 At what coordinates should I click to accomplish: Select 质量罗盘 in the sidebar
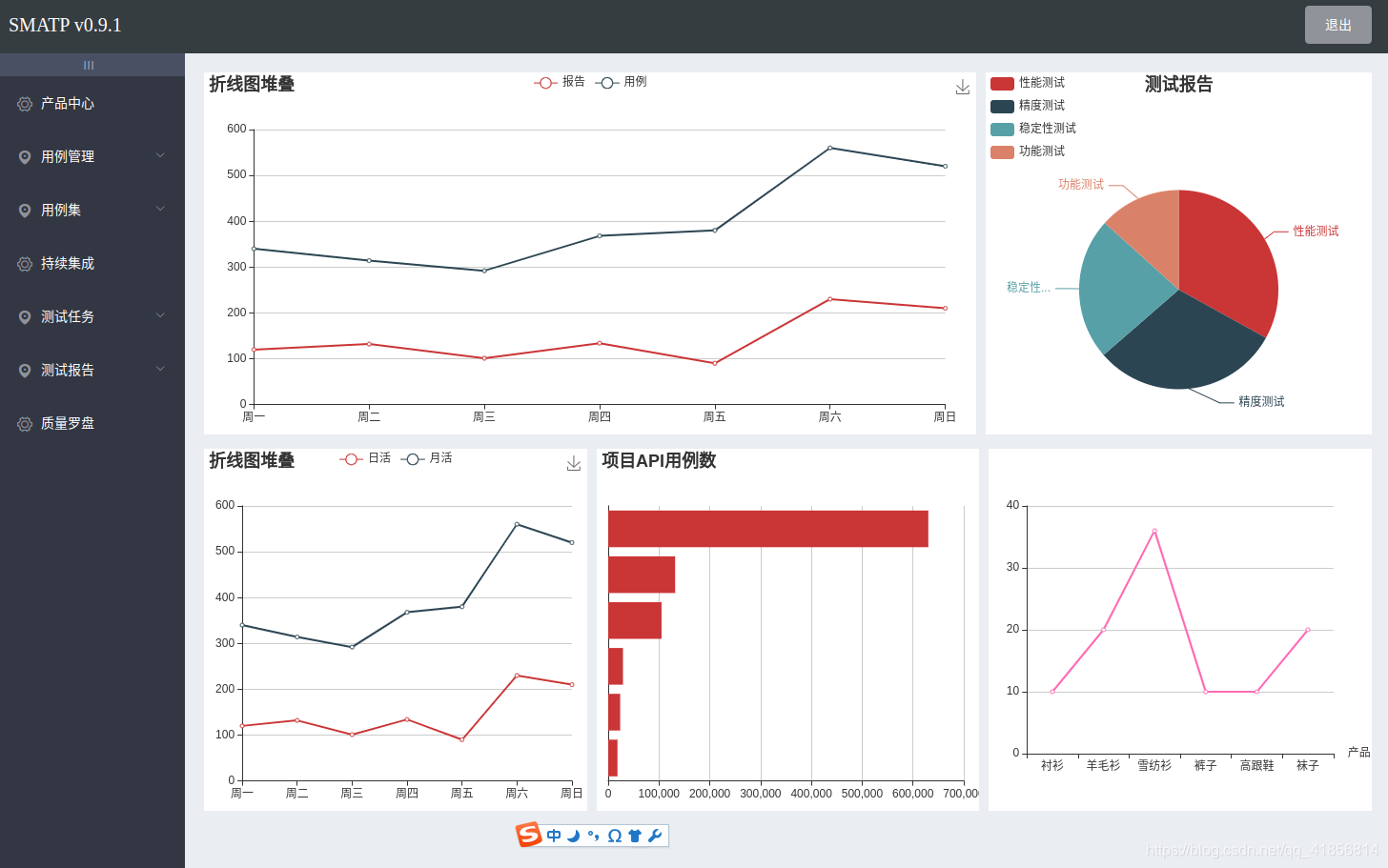92,423
